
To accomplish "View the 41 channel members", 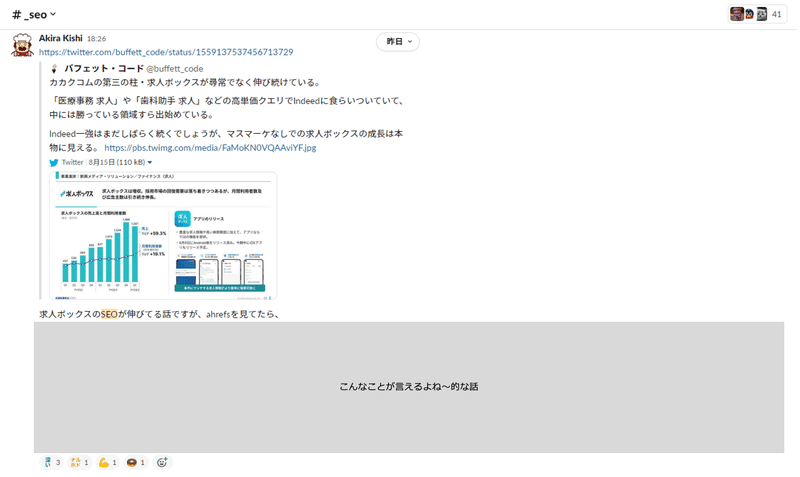I will [757, 14].
